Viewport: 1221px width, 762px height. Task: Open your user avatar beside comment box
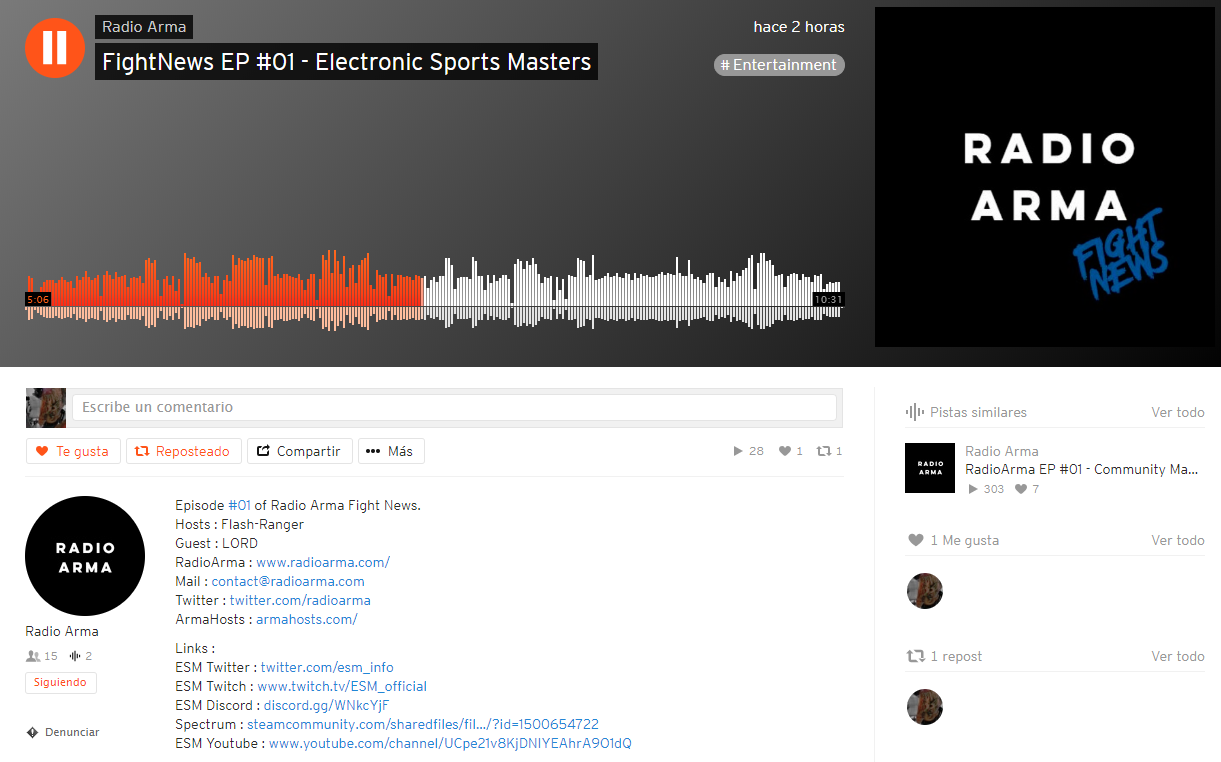coord(46,408)
